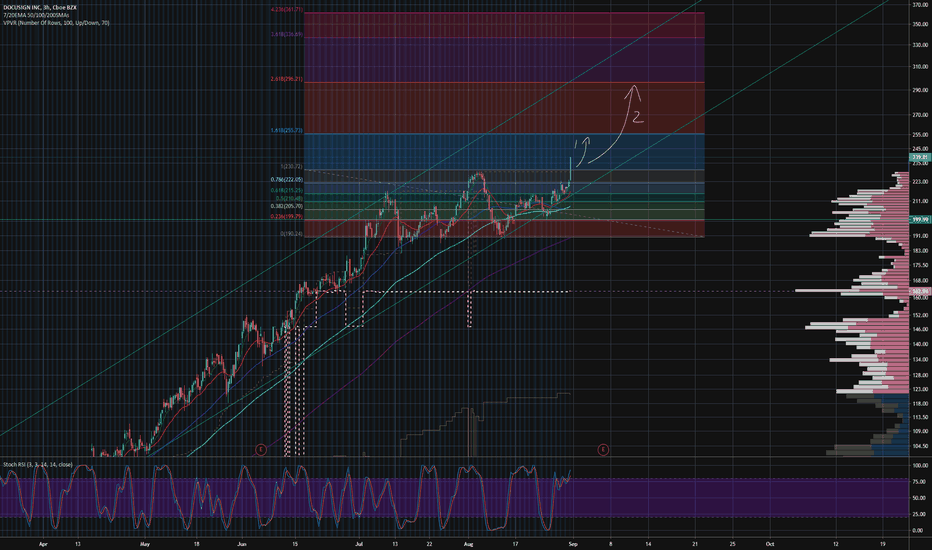The height and width of the screenshot is (550, 932).
Task: Click the 104.50 price axis label
Action: pos(920,446)
